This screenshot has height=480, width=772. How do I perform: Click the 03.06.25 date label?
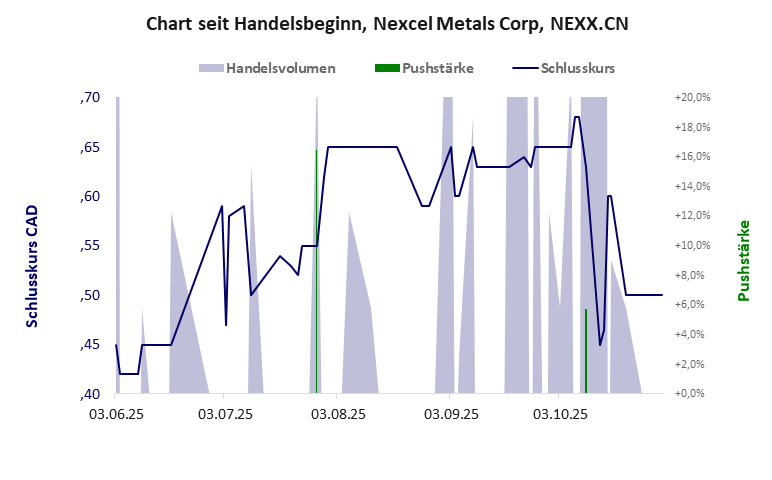click(116, 411)
